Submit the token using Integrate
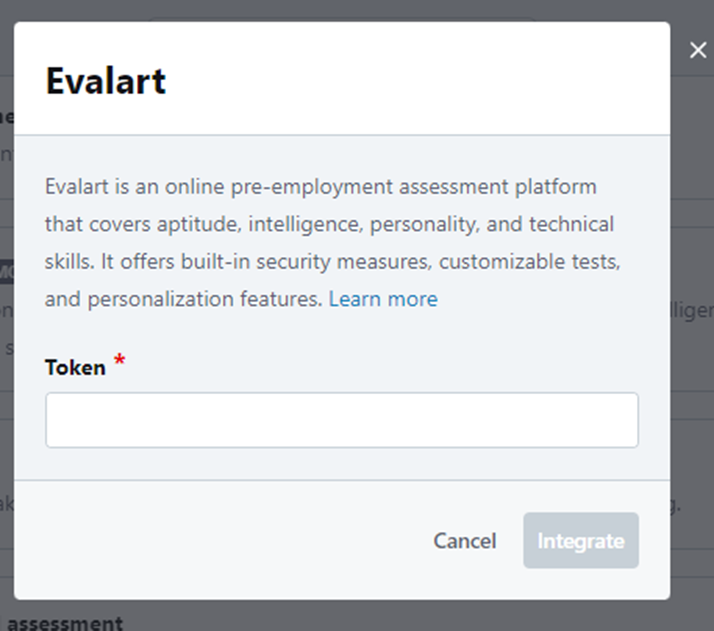 (x=580, y=541)
